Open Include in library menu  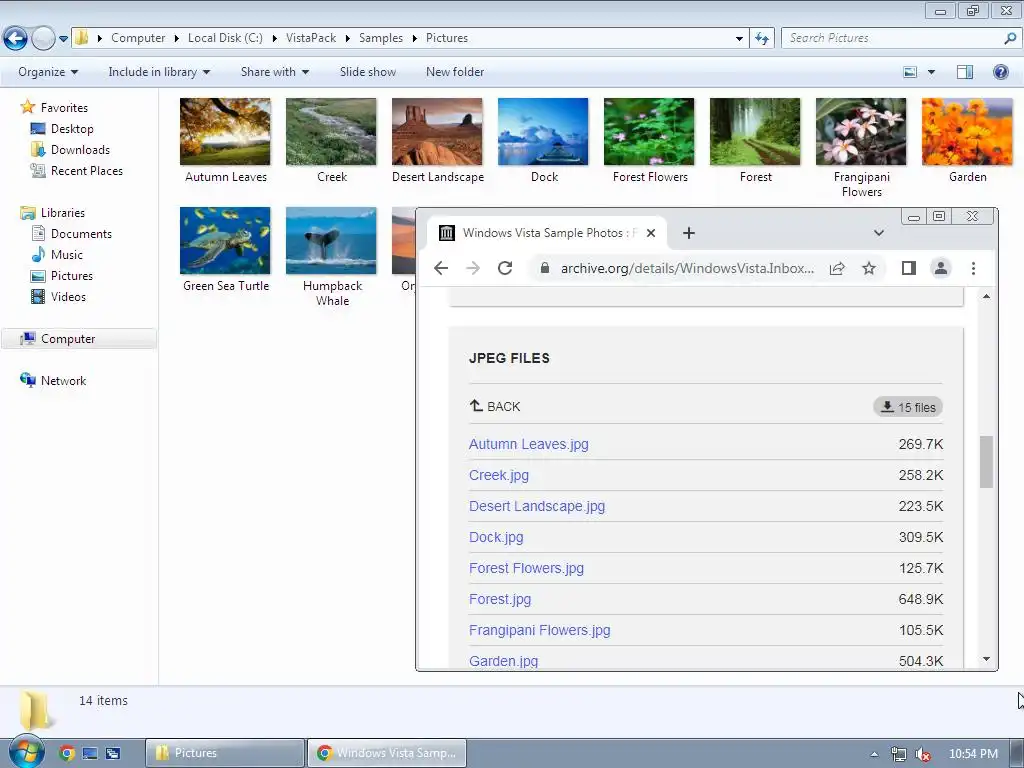click(x=159, y=72)
